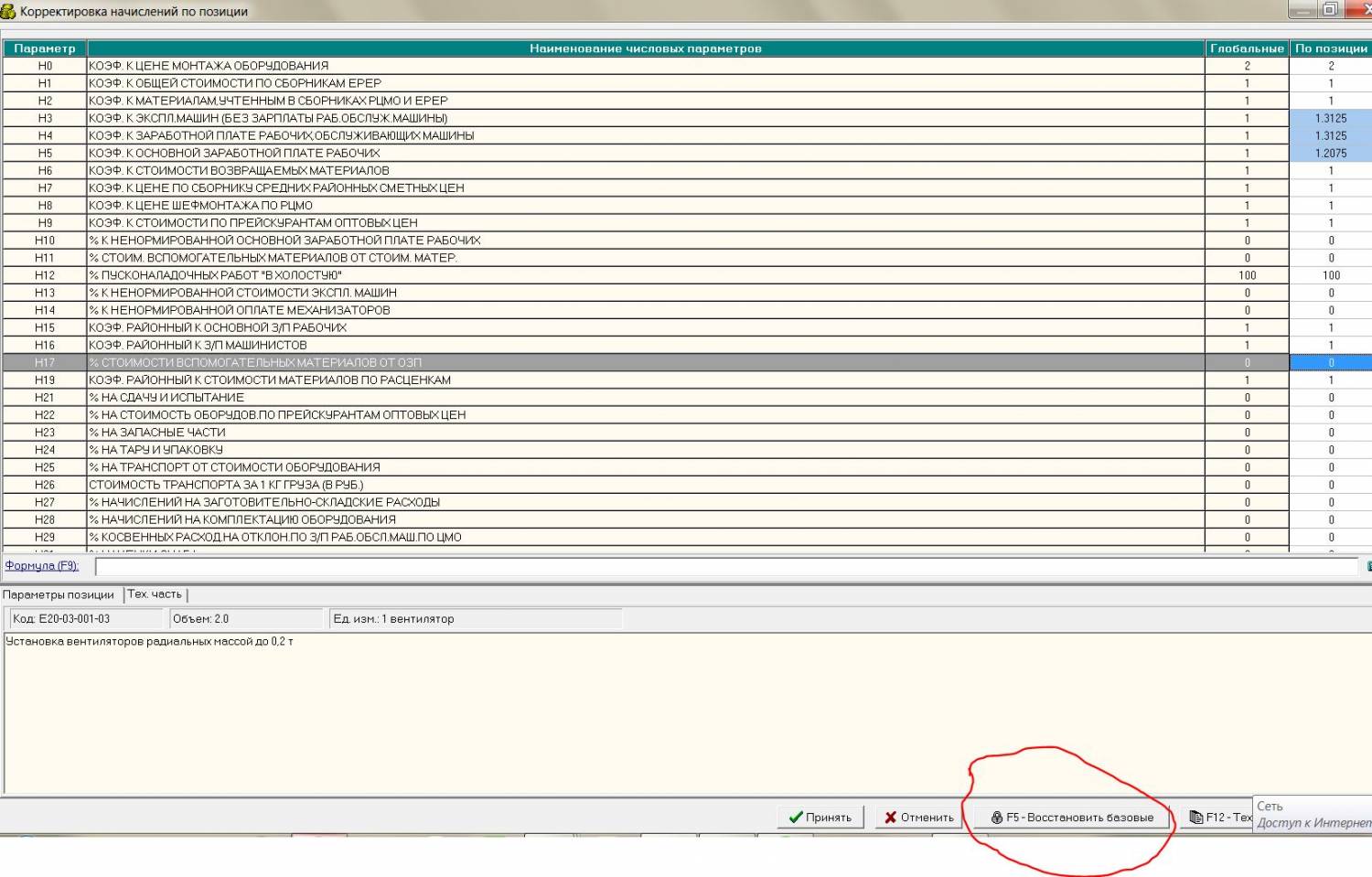1372x877 pixels.
Task: Click the global value in row H1
Action: point(1247,83)
